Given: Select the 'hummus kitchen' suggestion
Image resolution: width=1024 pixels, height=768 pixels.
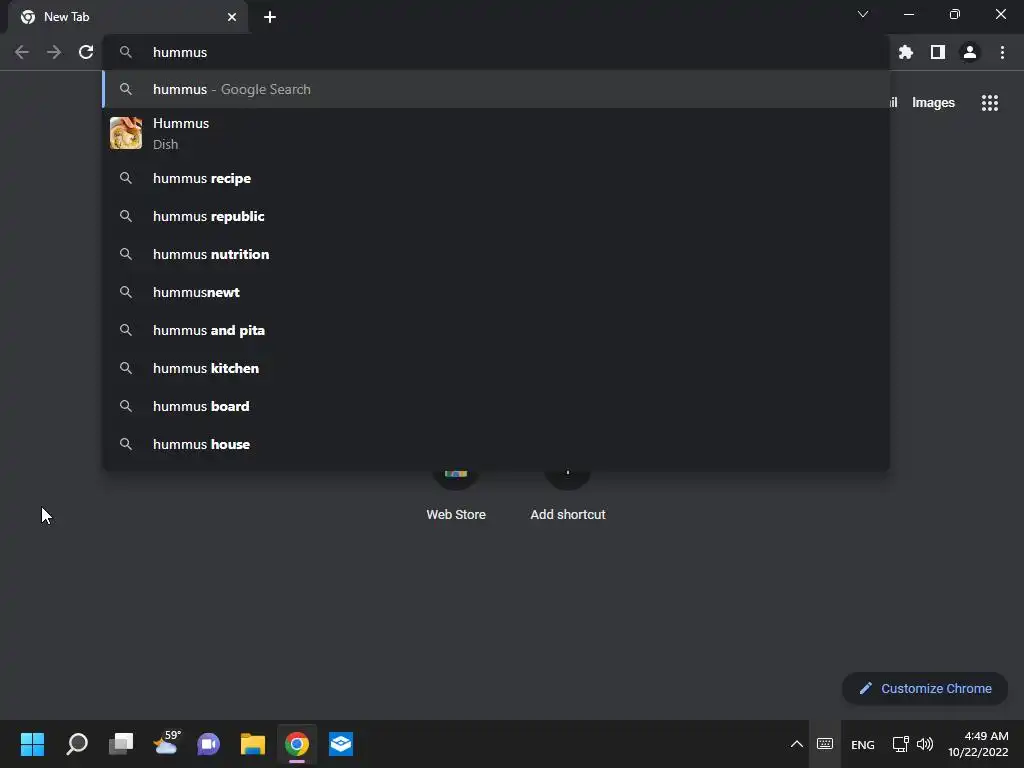Looking at the screenshot, I should click(x=496, y=368).
